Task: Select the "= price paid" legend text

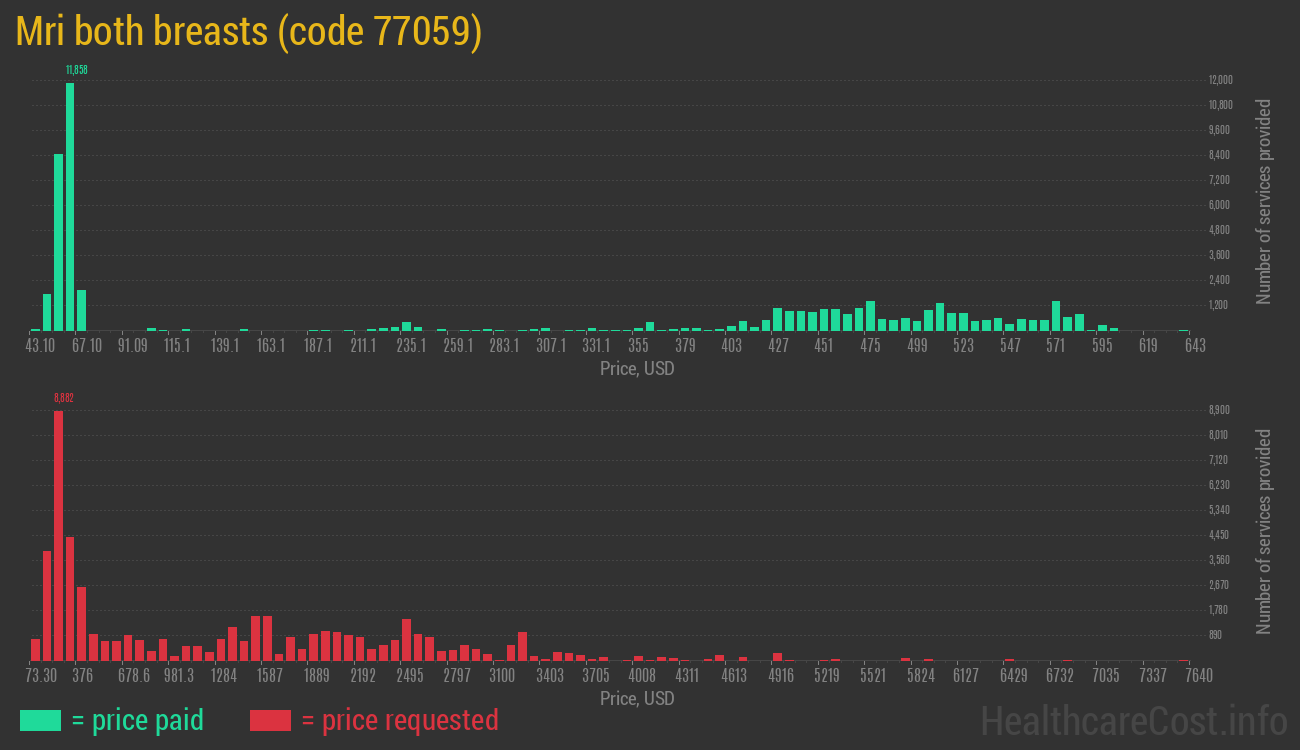Action: (x=137, y=720)
